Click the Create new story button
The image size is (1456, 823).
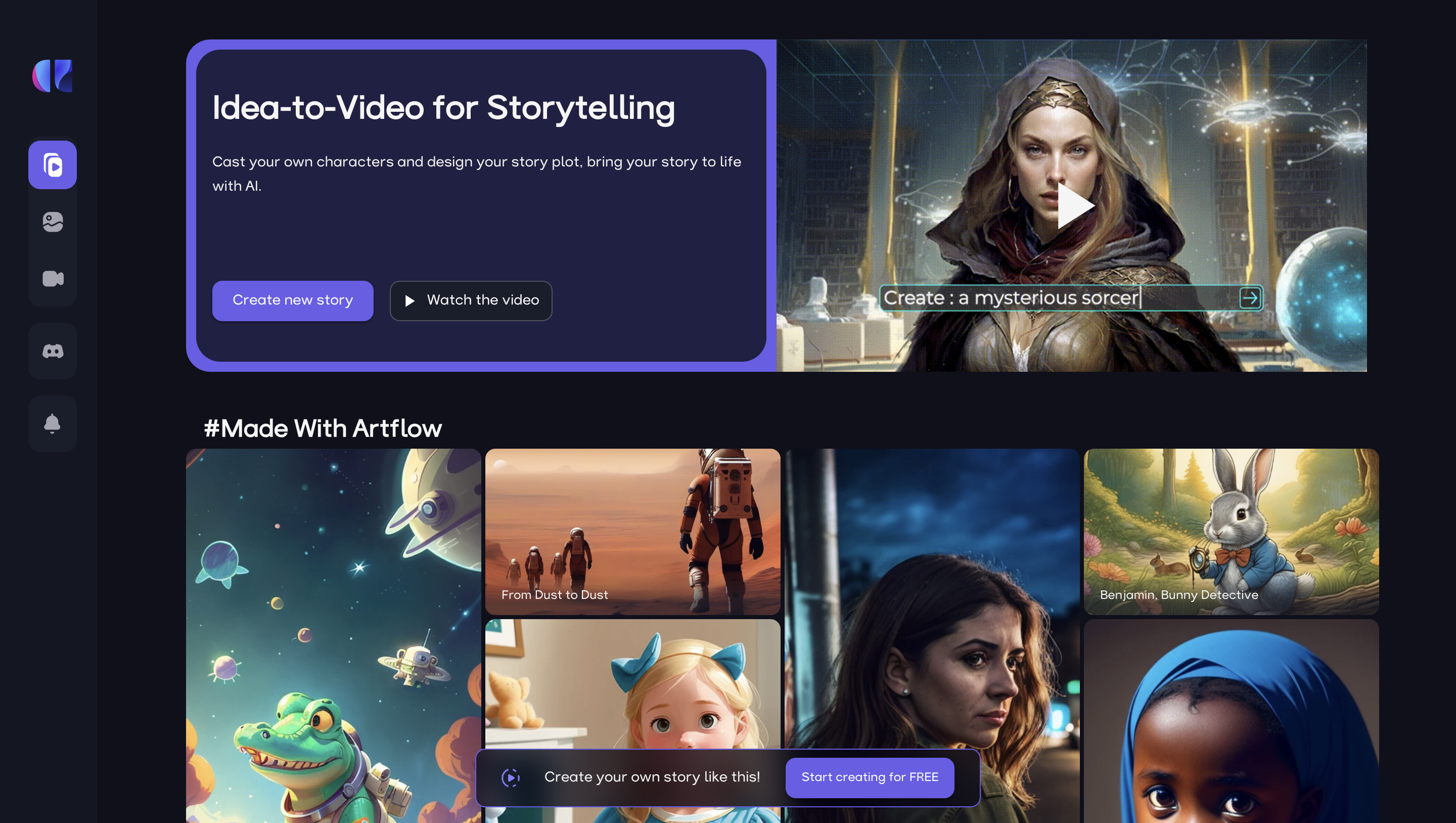tap(293, 300)
